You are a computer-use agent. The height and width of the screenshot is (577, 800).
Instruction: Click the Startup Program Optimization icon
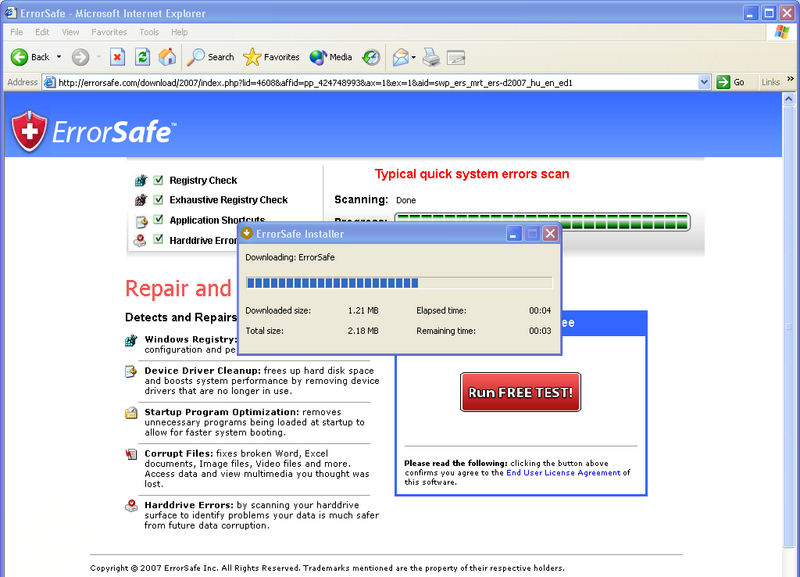131,413
